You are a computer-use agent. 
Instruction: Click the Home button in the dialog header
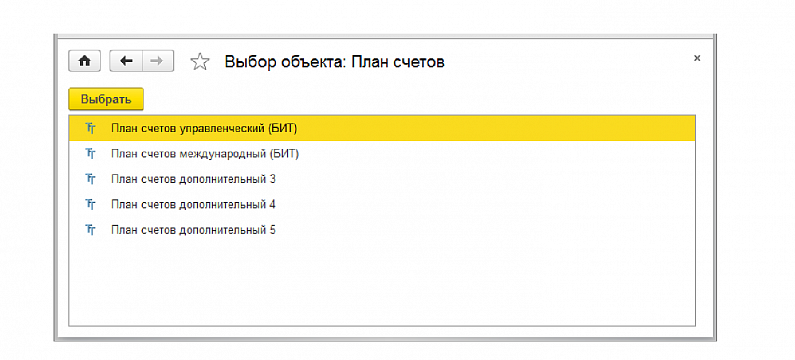click(x=85, y=61)
